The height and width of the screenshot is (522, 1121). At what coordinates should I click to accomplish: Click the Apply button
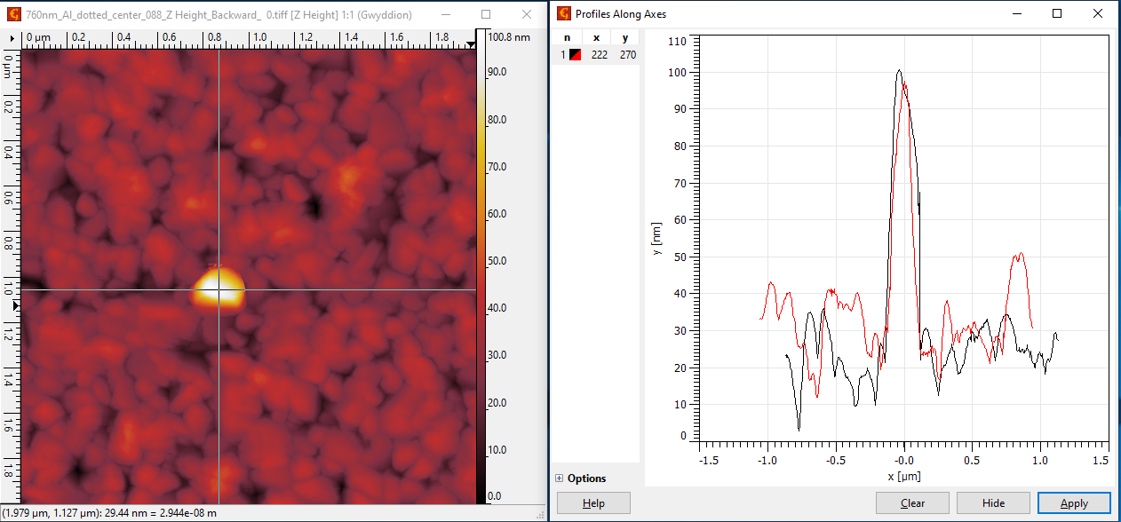click(x=1074, y=503)
